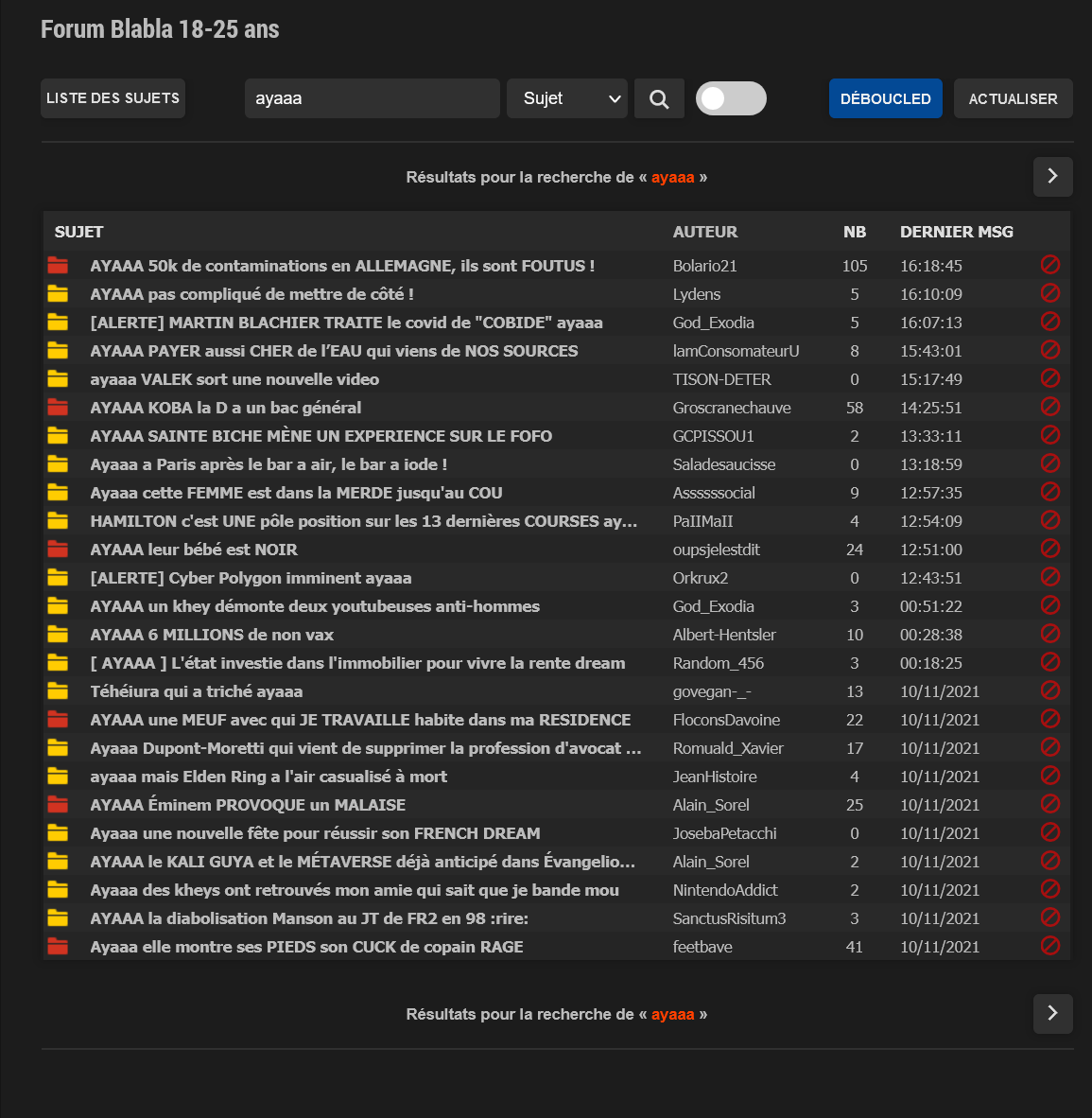The image size is (1092, 1118).
Task: Click blacklist icon for IamConsomateurU row
Action: (1050, 350)
